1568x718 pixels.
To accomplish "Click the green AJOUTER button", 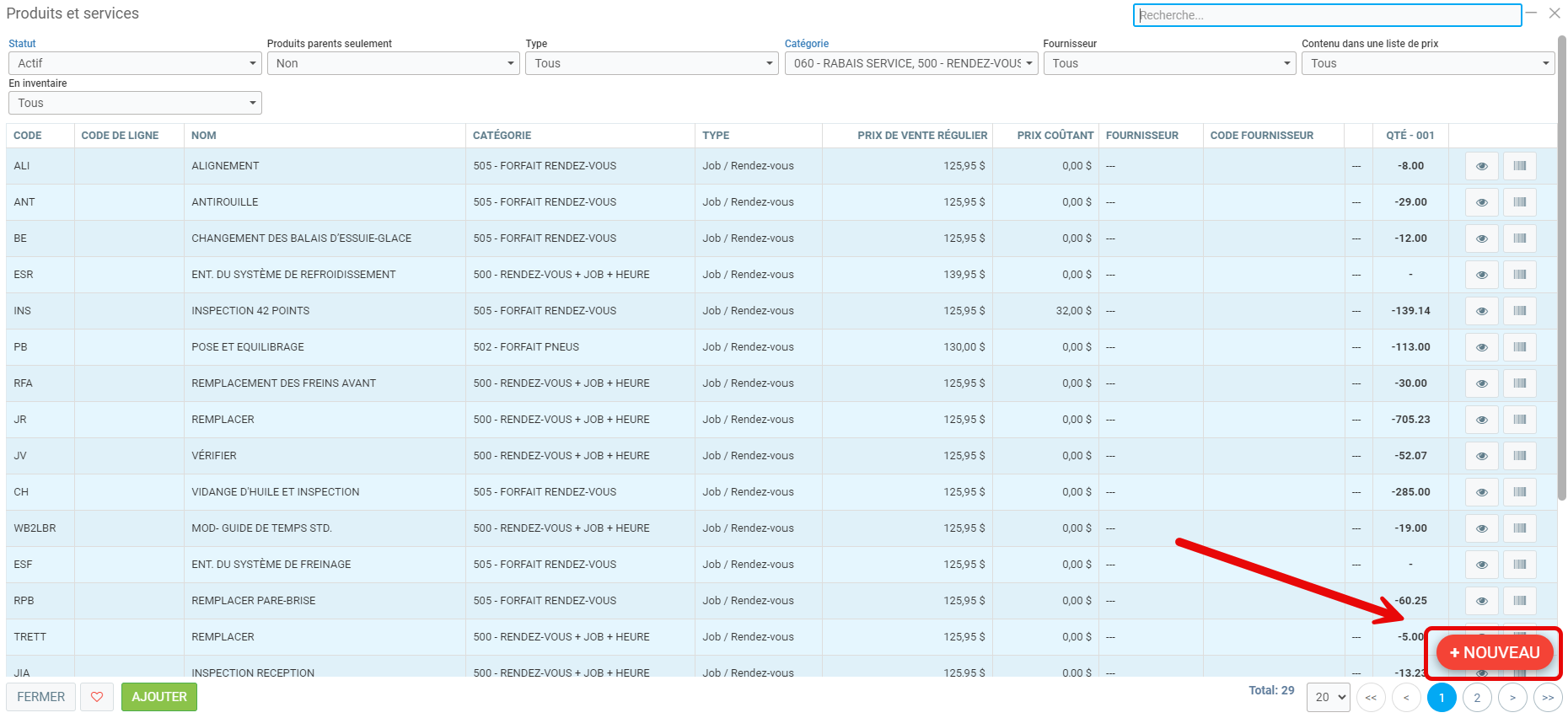I will tap(159, 697).
